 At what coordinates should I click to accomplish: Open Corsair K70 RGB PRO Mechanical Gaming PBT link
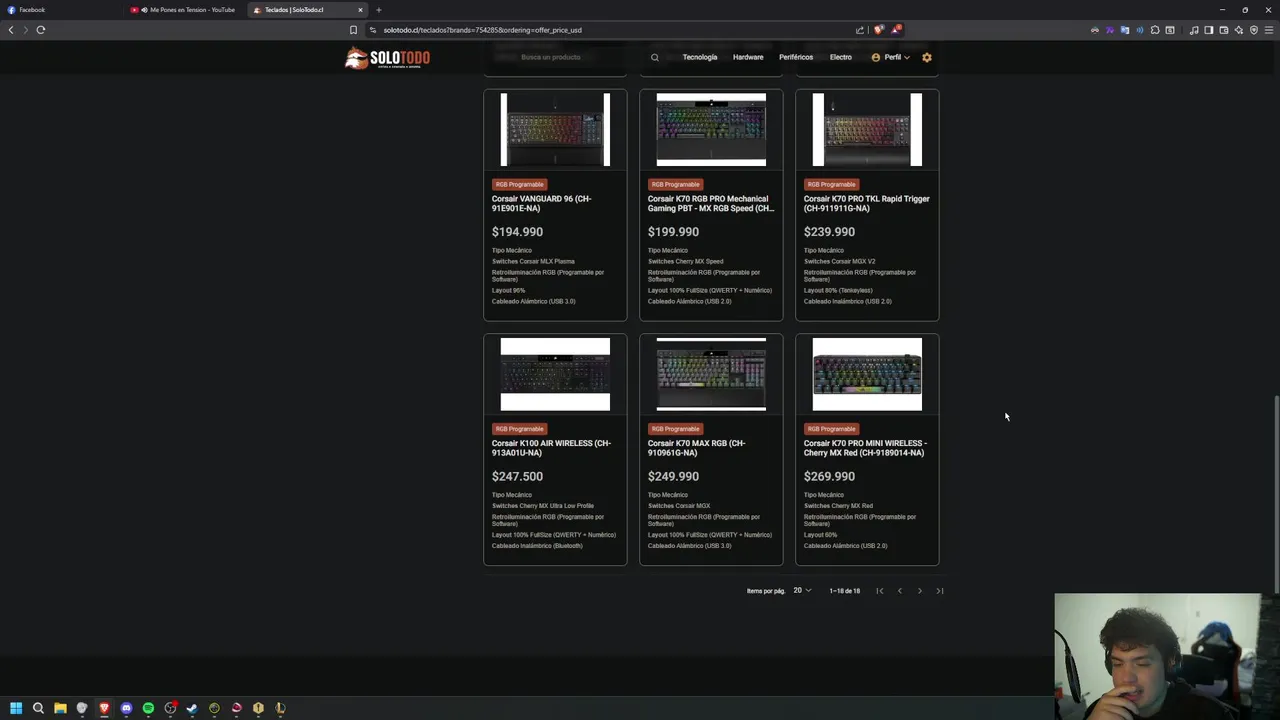[710, 203]
